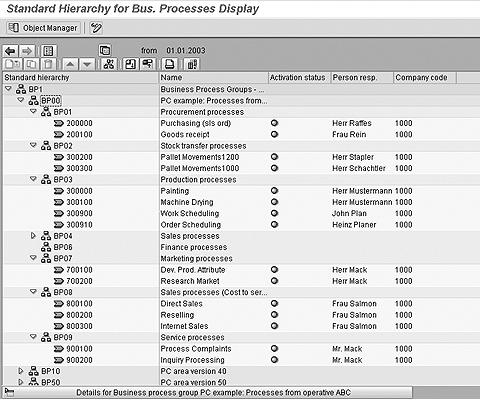
Task: Collapse the BP08 node
Action: pos(33,291)
